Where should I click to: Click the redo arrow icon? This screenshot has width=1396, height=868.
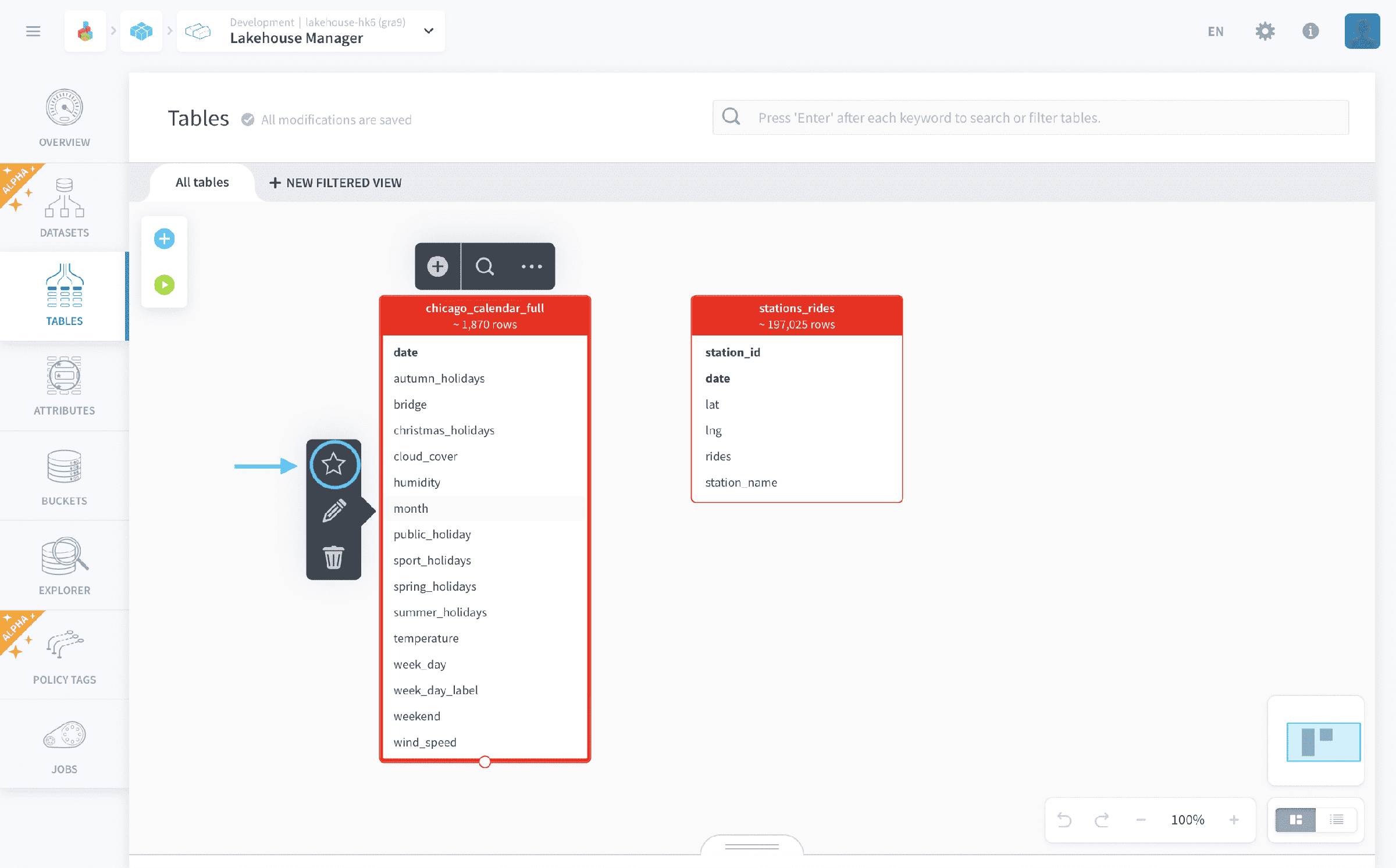tap(1102, 820)
